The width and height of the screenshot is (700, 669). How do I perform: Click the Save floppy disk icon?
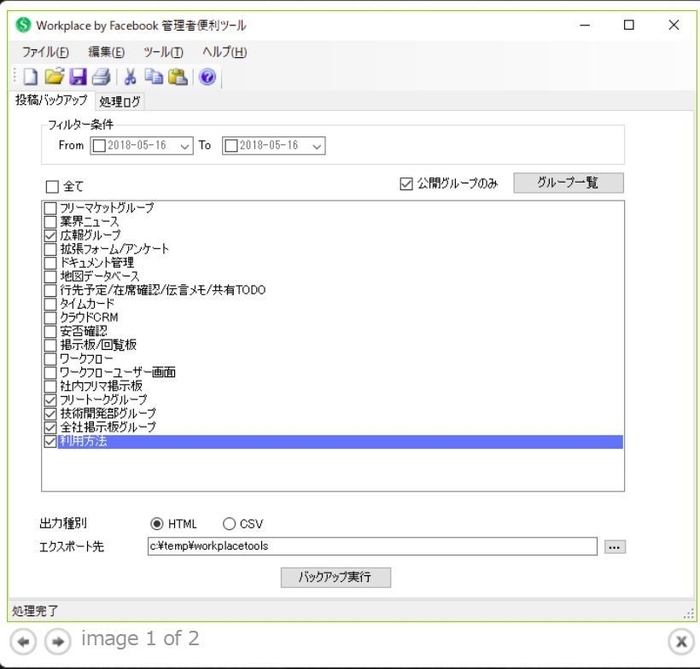78,77
